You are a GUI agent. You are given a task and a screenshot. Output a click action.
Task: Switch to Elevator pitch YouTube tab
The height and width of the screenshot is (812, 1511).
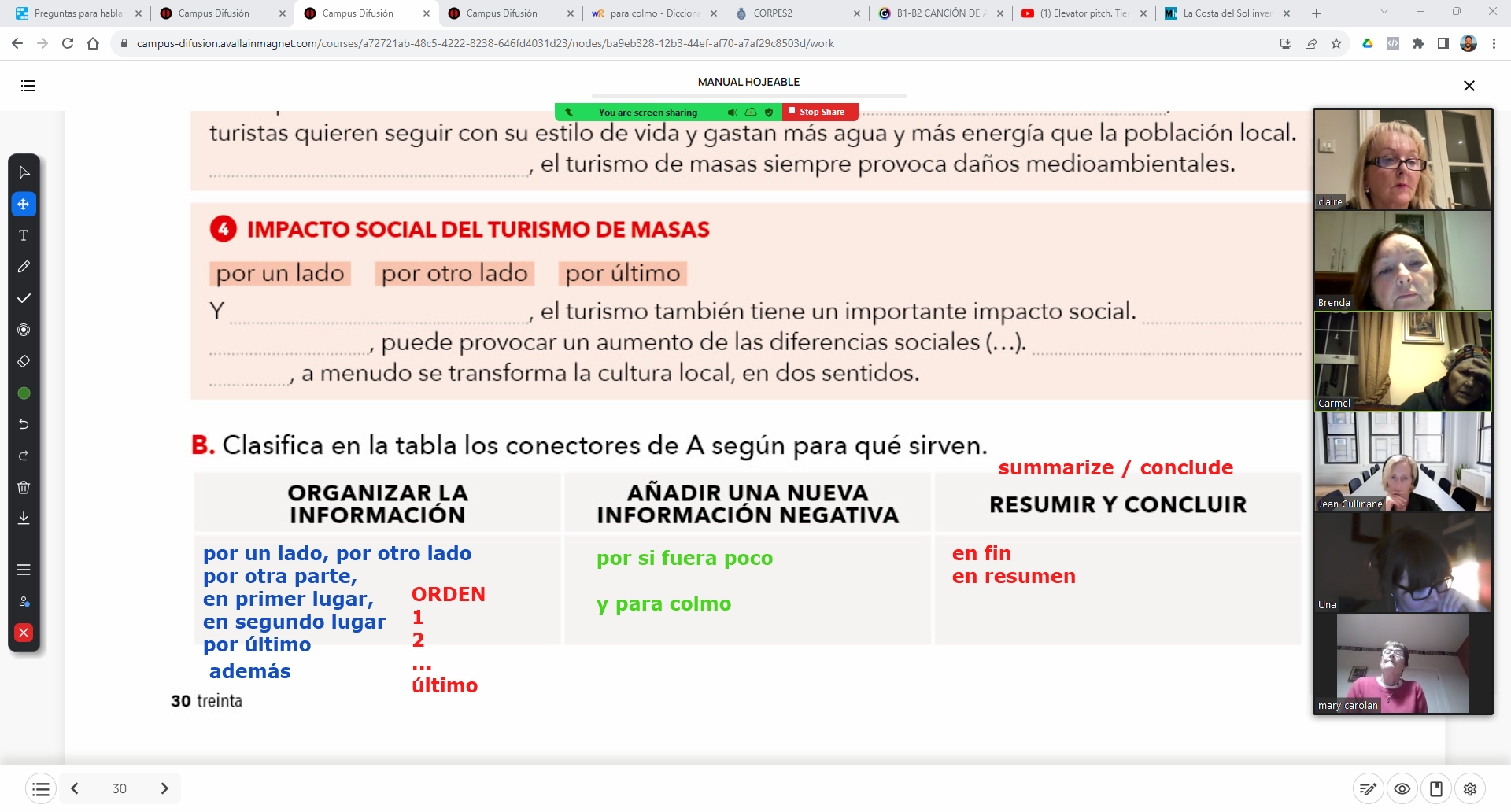(x=1084, y=13)
